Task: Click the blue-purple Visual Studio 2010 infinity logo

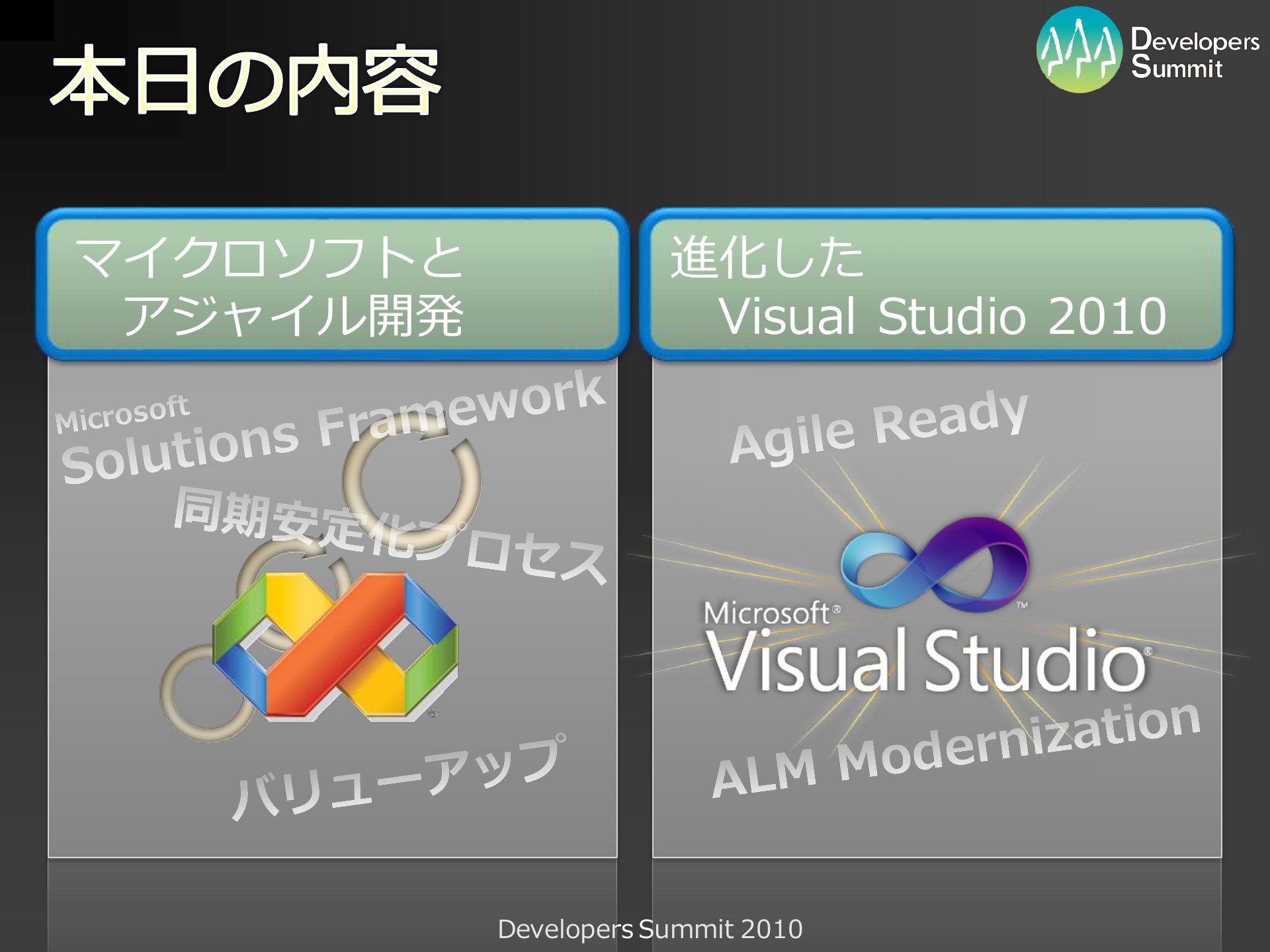Action: (935, 563)
